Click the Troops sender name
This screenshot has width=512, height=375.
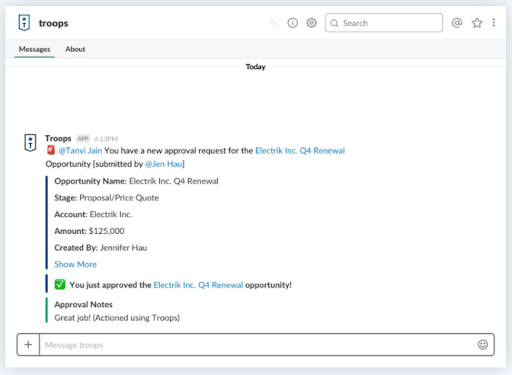[x=58, y=138]
